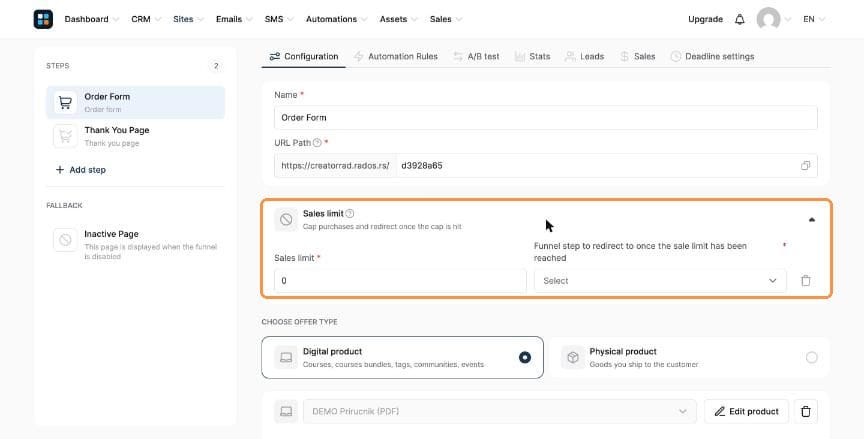The width and height of the screenshot is (864, 439).
Task: Select the Physical product radio button
Action: coord(812,357)
